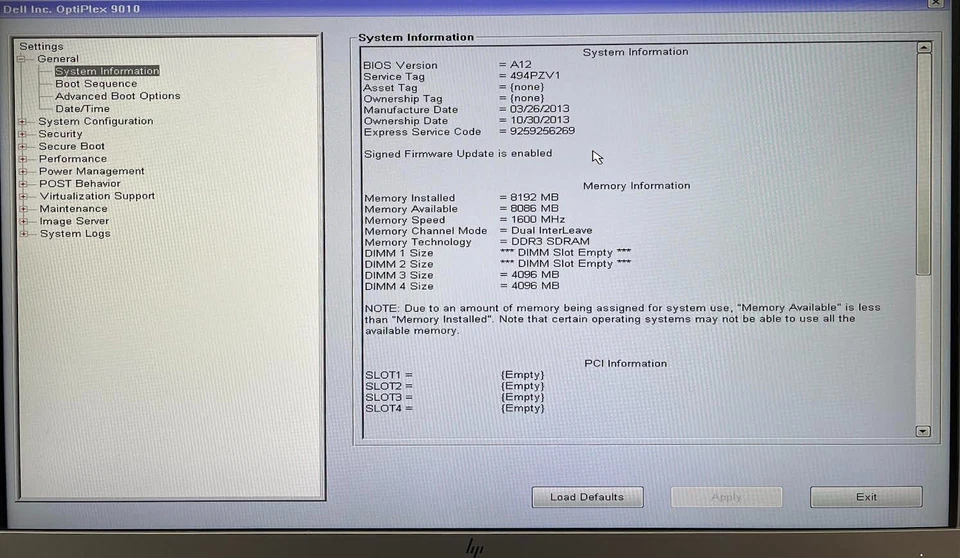This screenshot has width=960, height=558.
Task: Click the DIMM 1 Size label
Action: (399, 253)
